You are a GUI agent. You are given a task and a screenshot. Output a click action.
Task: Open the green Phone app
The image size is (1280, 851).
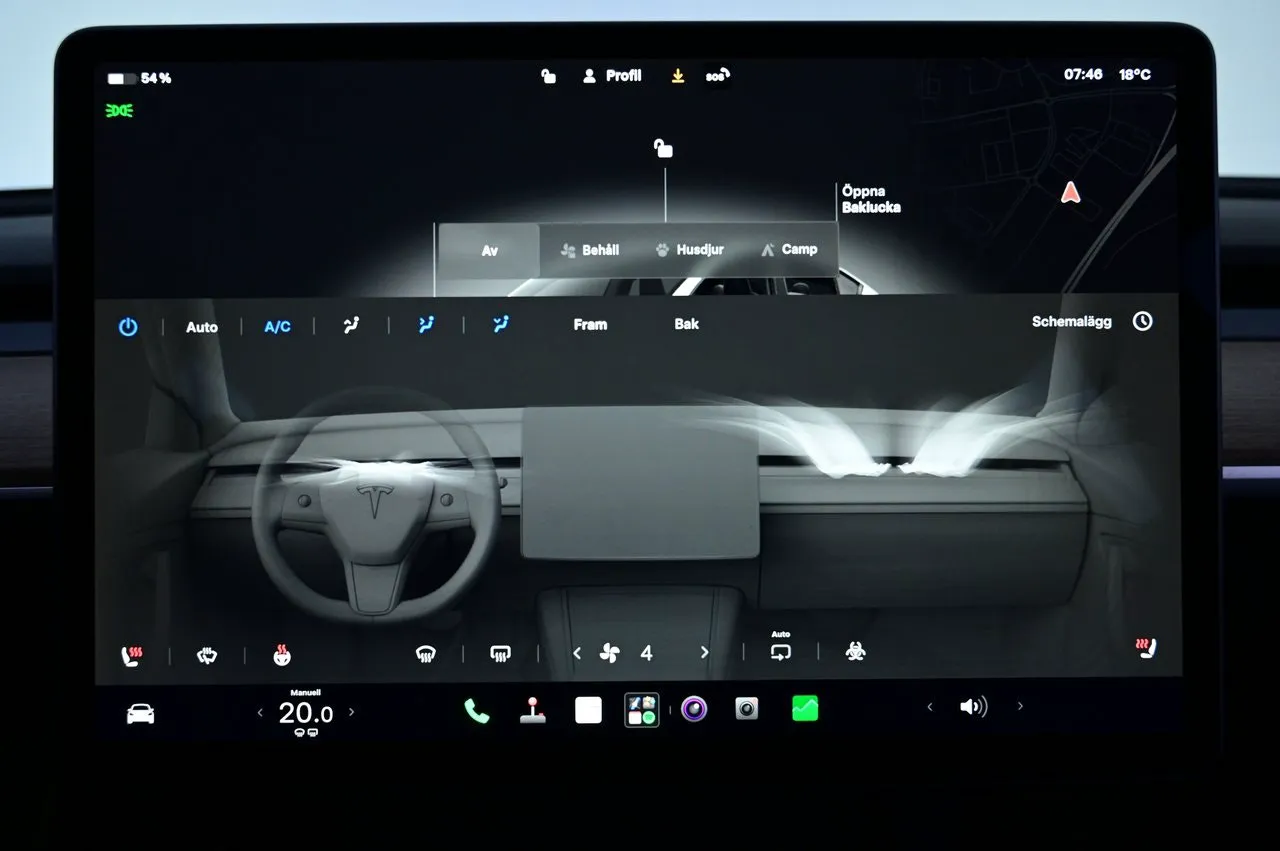[x=476, y=711]
